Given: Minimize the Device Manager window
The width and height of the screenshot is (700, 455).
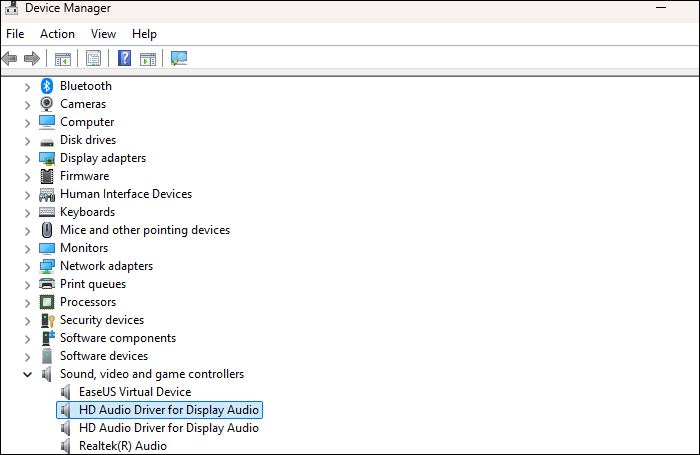Looking at the screenshot, I should pyautogui.click(x=661, y=8).
